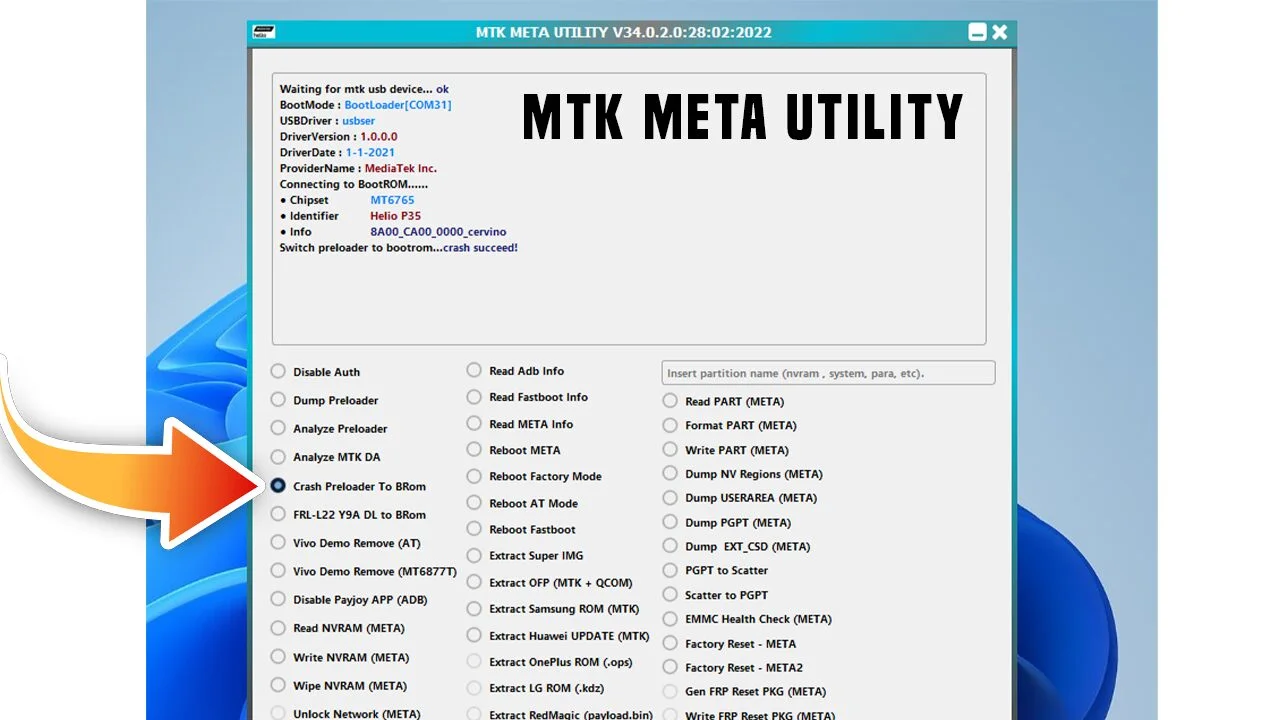Select Dump Preloader
Image resolution: width=1280 pixels, height=720 pixels.
click(278, 400)
